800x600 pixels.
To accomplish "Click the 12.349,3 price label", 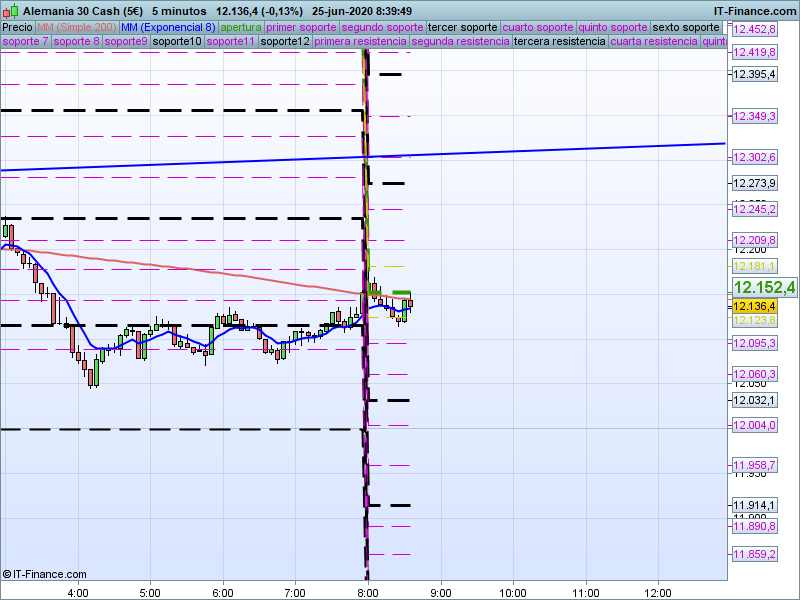I will [x=754, y=116].
